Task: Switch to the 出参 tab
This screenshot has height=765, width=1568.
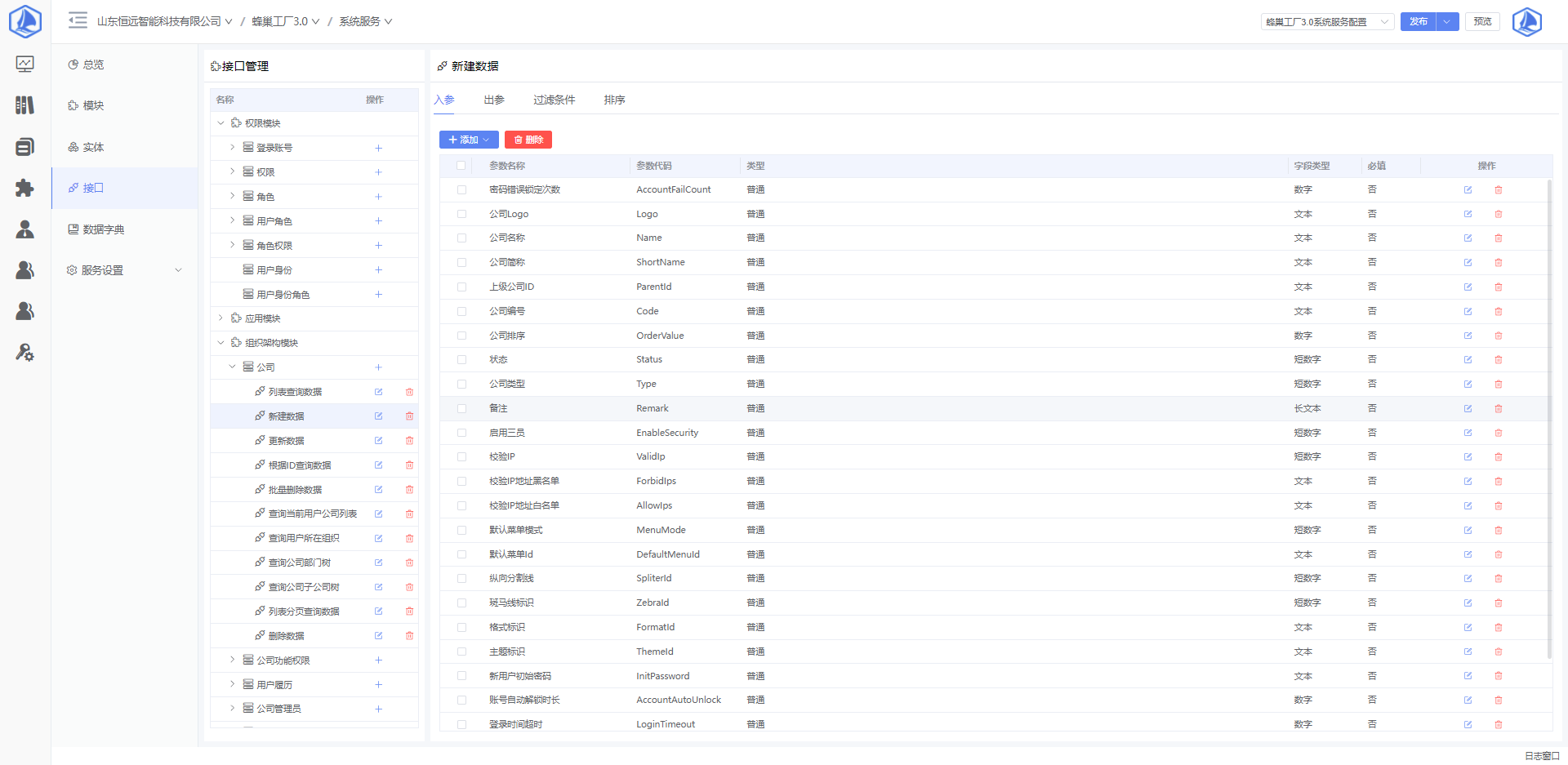Action: click(x=493, y=100)
